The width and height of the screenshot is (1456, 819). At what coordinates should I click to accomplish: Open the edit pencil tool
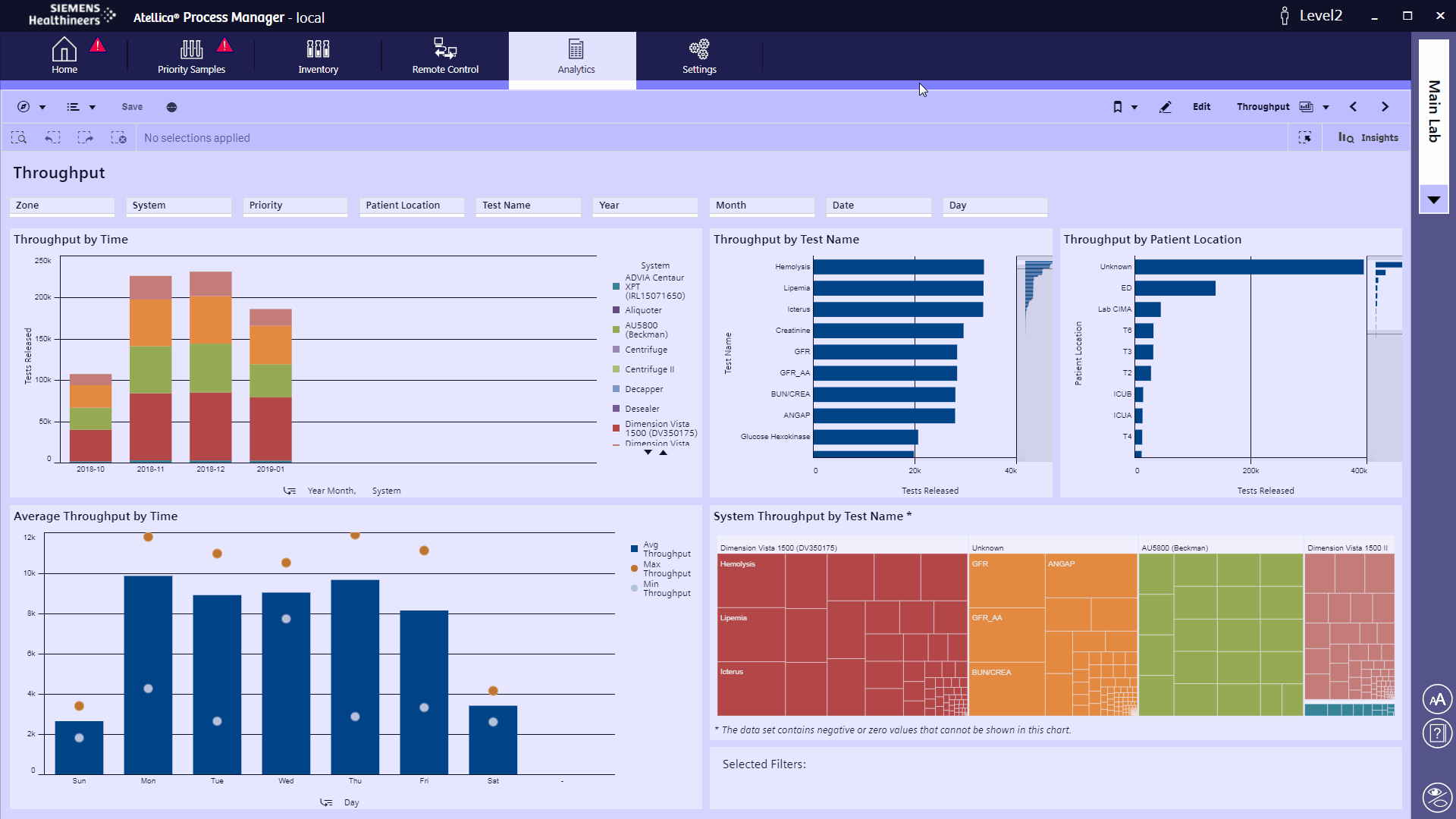1166,107
